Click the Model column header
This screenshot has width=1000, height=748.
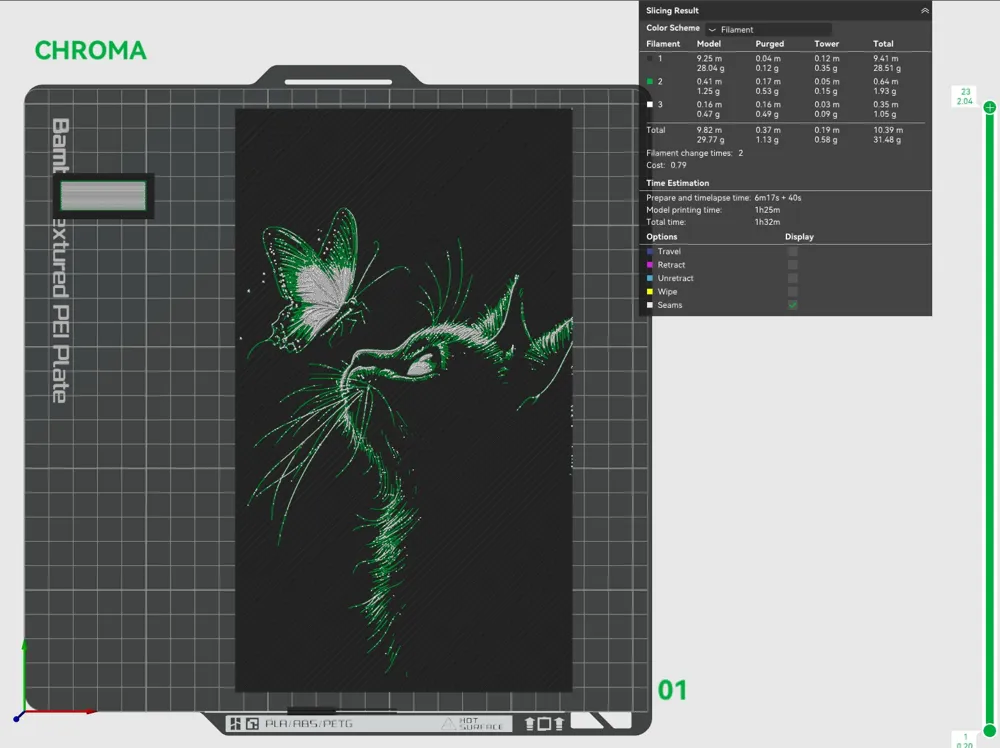(x=709, y=44)
